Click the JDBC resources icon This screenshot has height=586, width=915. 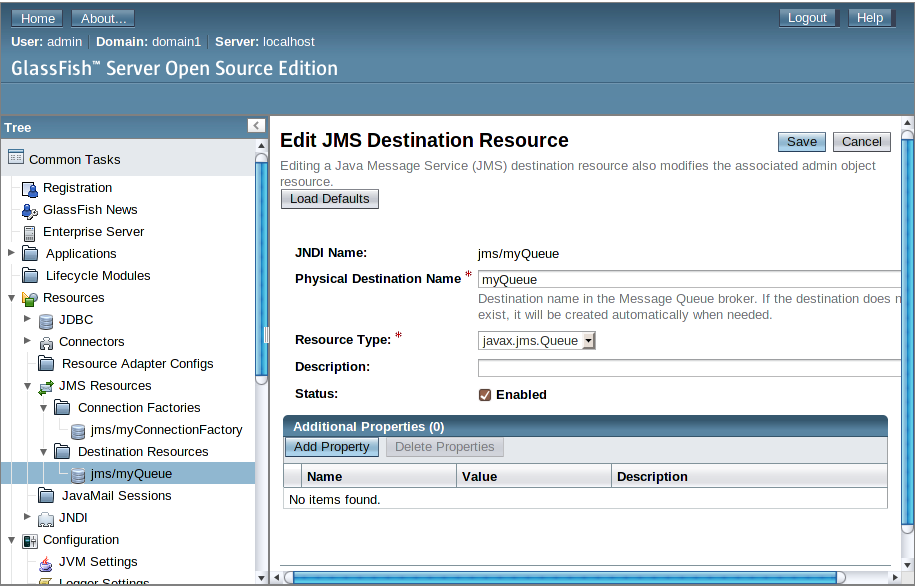(46, 319)
